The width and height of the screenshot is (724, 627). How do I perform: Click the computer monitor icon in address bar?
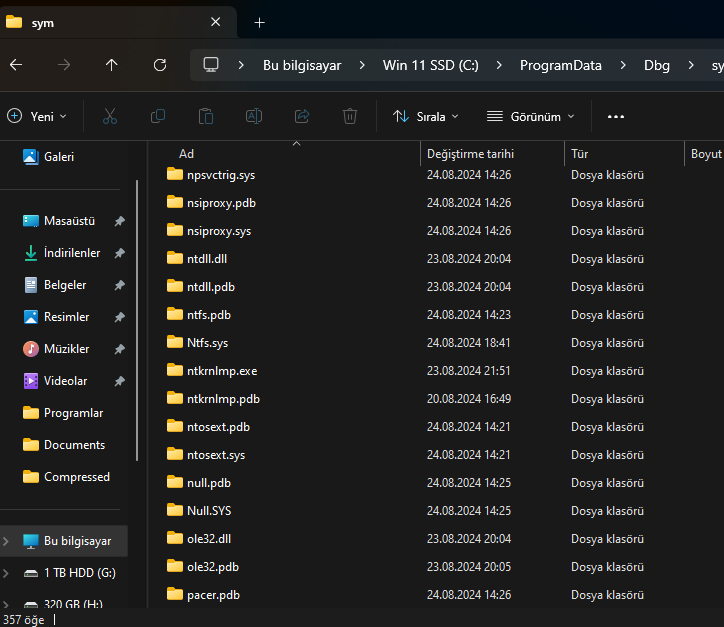click(211, 65)
